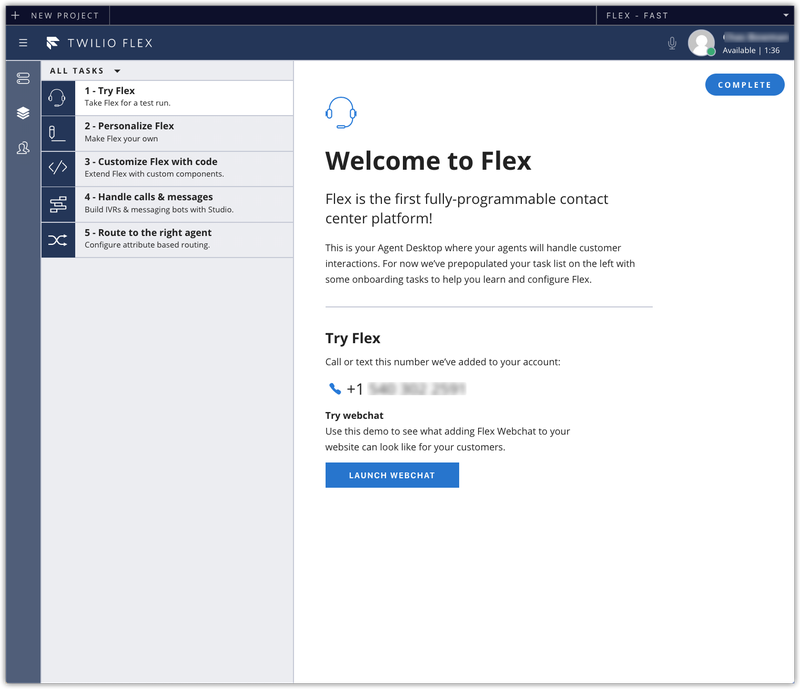Click the Welcome to Flex heading
This screenshot has width=800, height=689.
tap(428, 161)
